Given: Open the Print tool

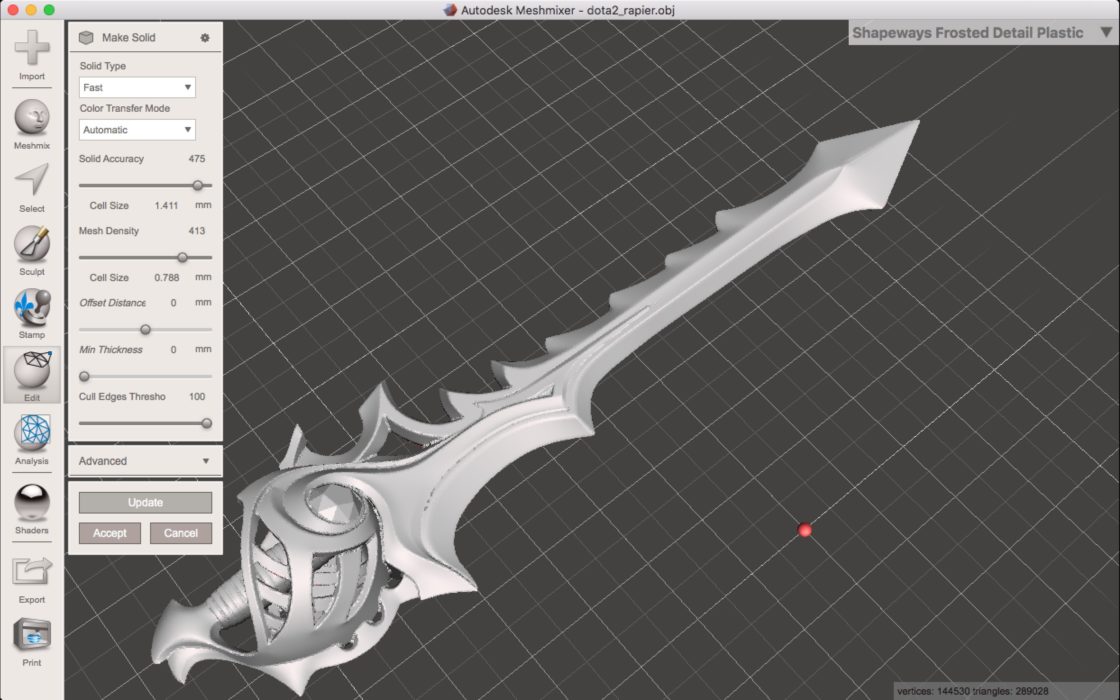Looking at the screenshot, I should (x=32, y=636).
